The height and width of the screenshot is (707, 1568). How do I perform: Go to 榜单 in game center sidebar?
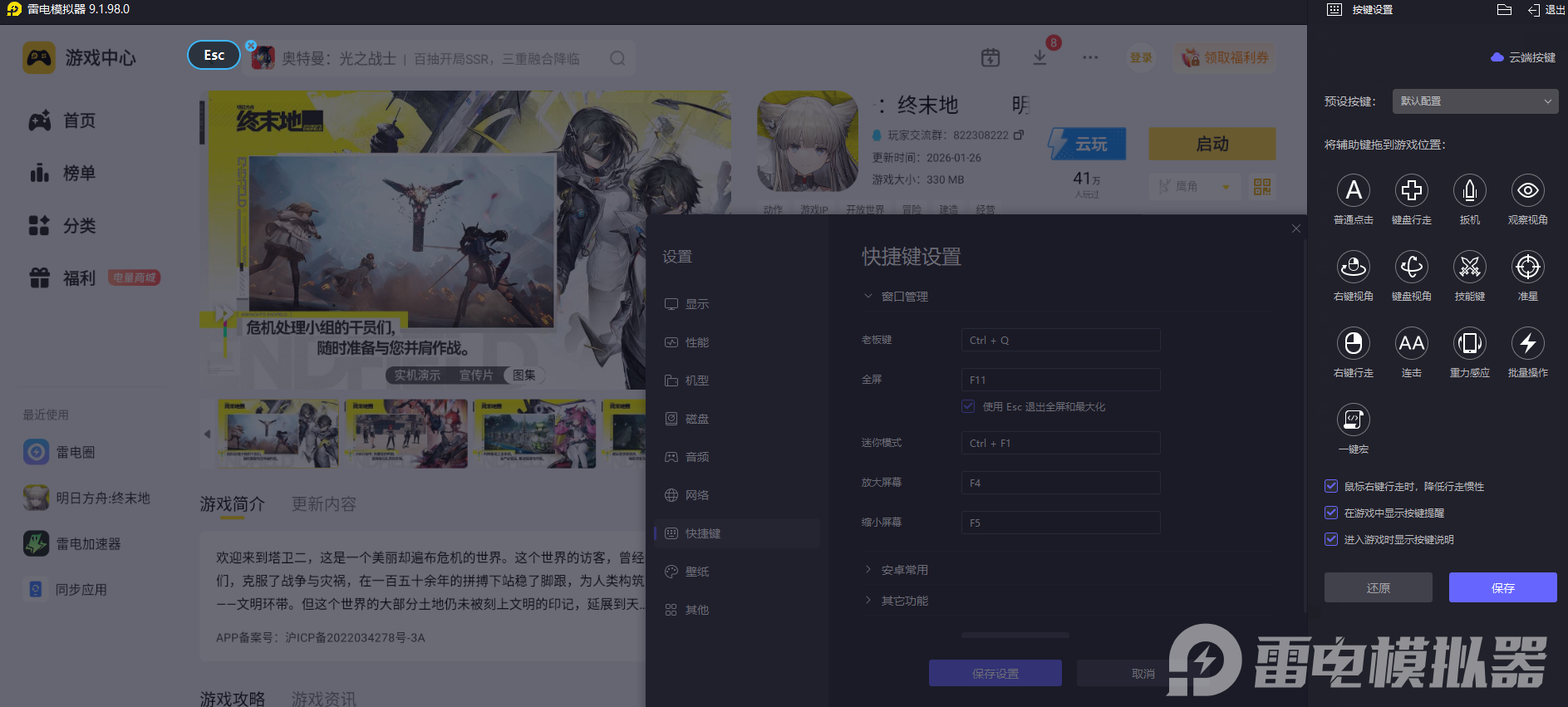(62, 173)
